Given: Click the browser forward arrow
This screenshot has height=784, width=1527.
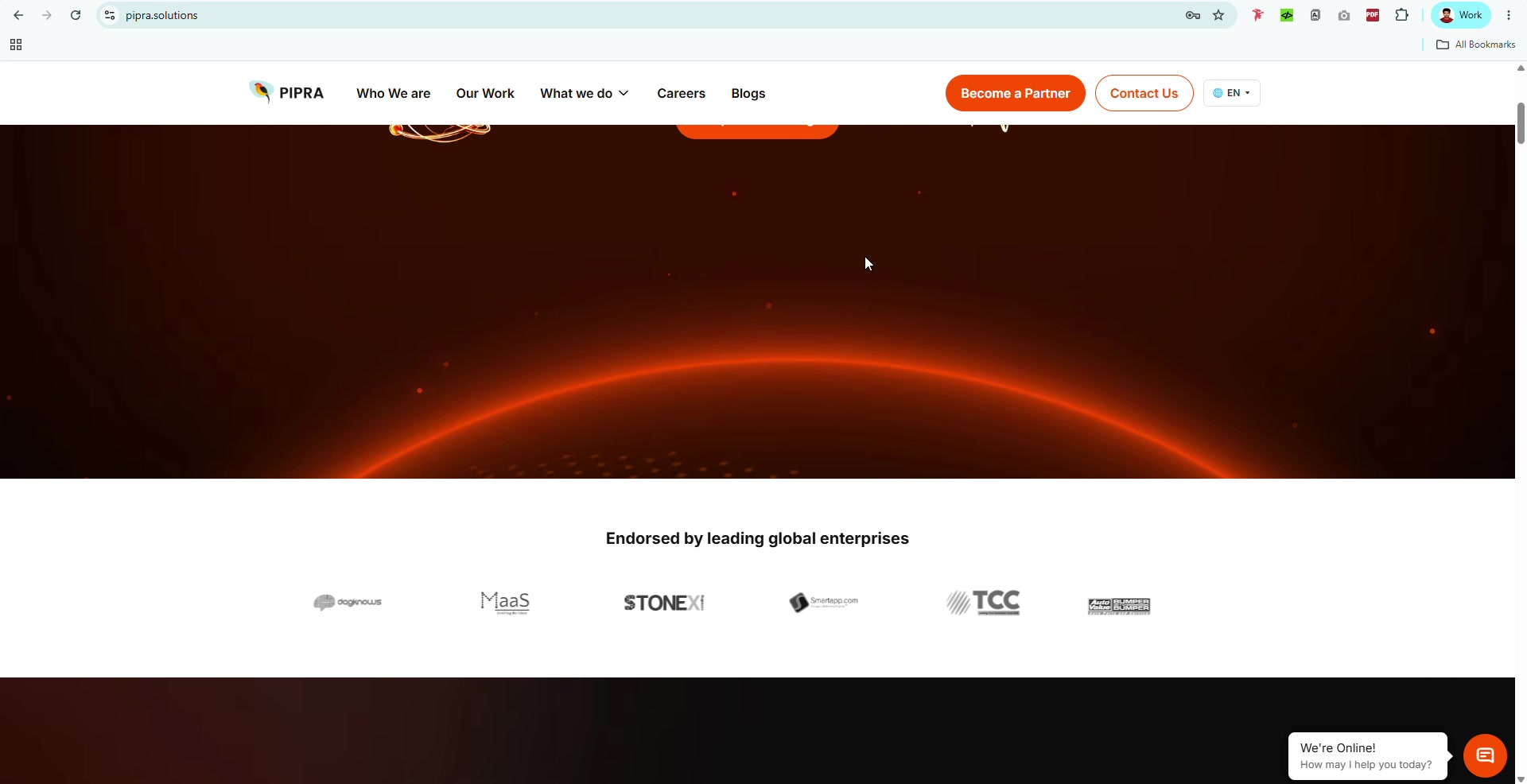Looking at the screenshot, I should click(x=47, y=15).
